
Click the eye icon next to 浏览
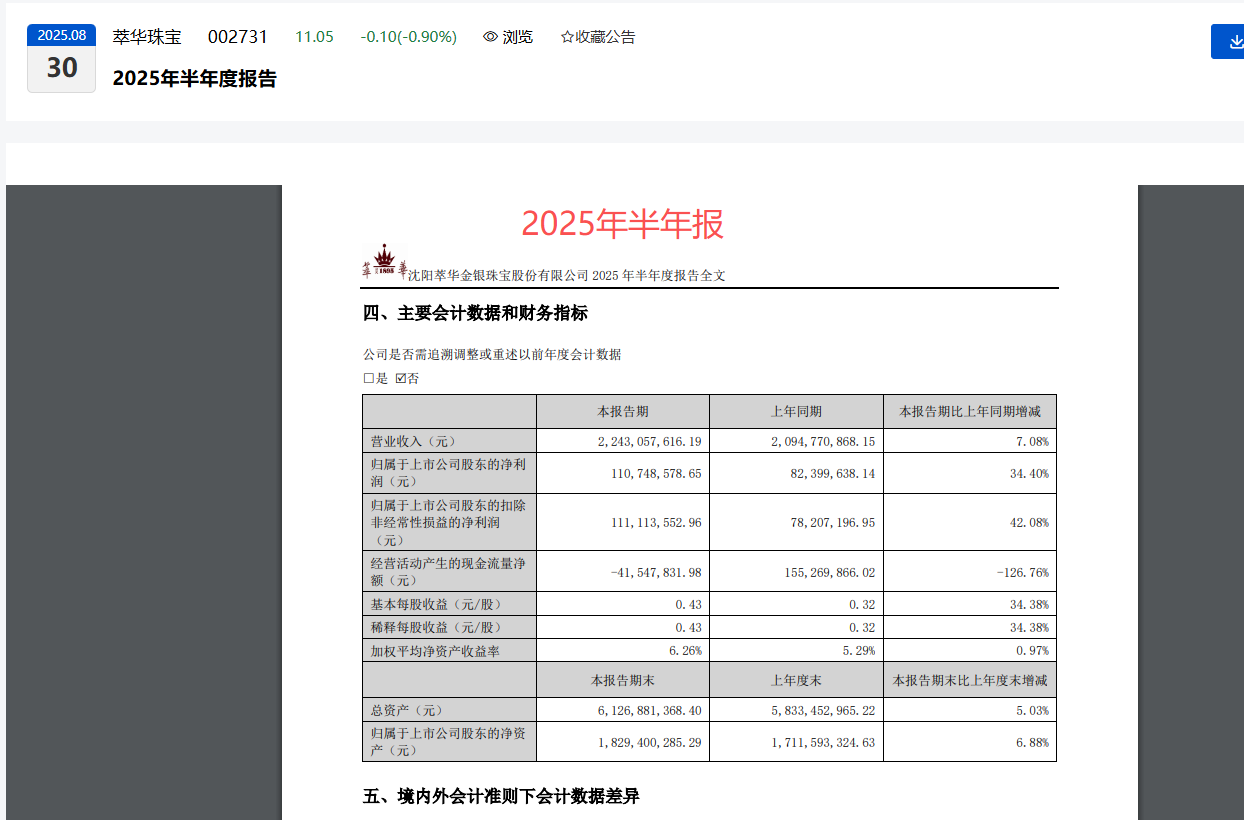490,37
